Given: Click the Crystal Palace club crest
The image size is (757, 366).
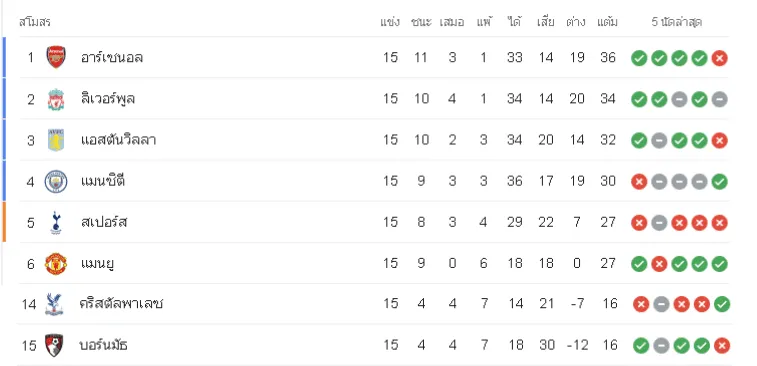Looking at the screenshot, I should coord(54,304).
